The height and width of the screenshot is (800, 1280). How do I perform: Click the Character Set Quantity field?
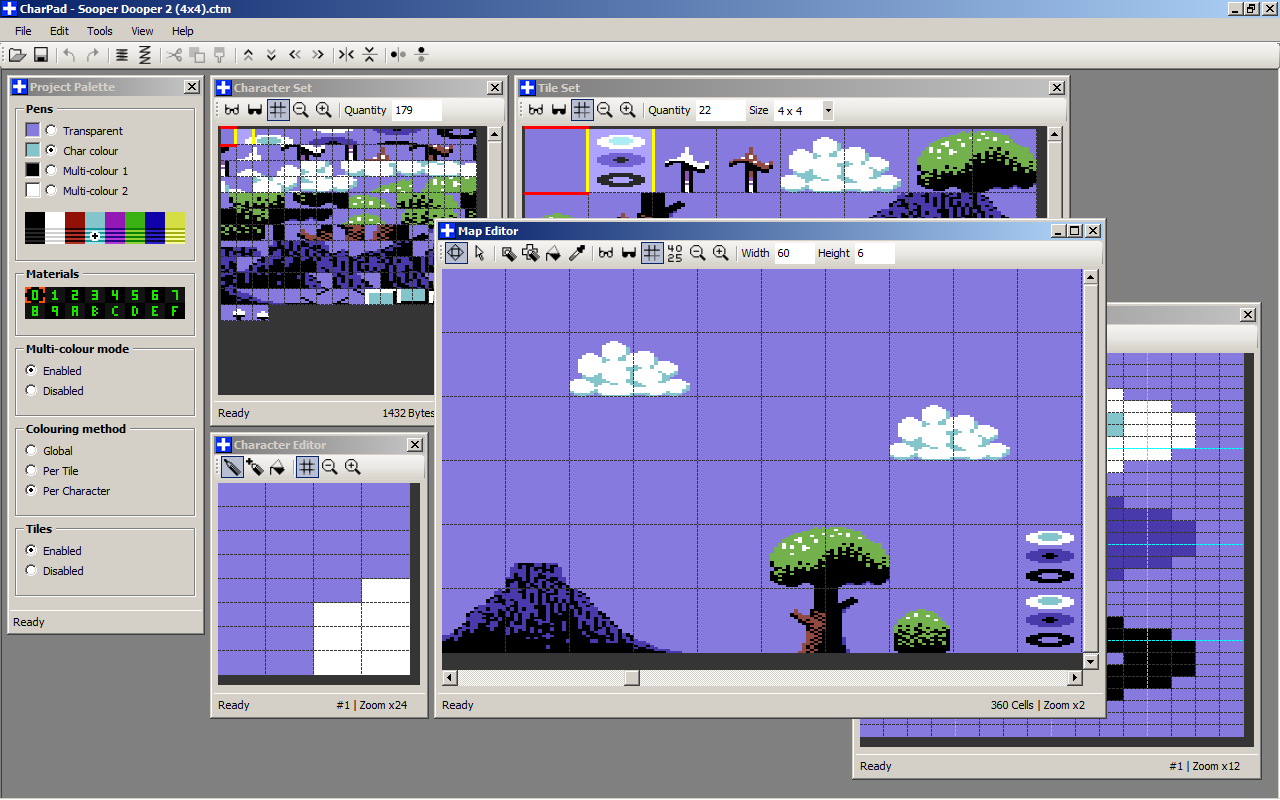coord(416,110)
